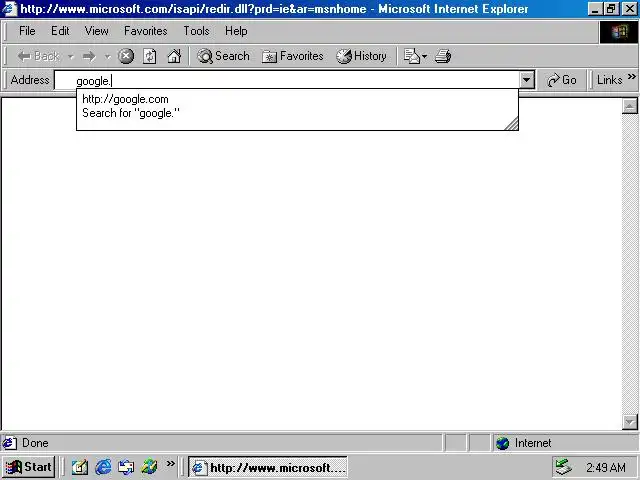Expand the Back button history dropdown

pyautogui.click(x=71, y=56)
